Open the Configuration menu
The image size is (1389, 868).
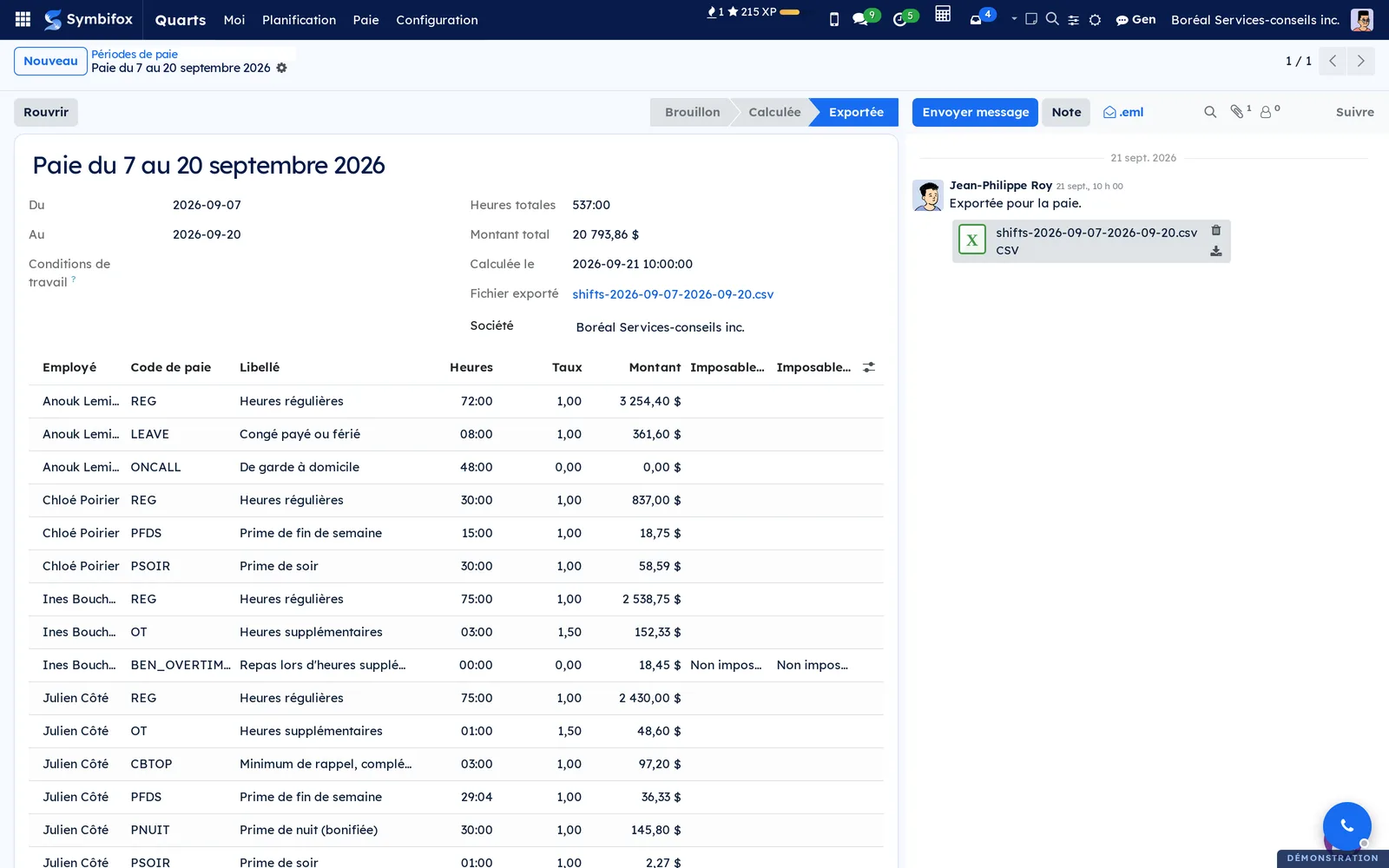(x=437, y=20)
